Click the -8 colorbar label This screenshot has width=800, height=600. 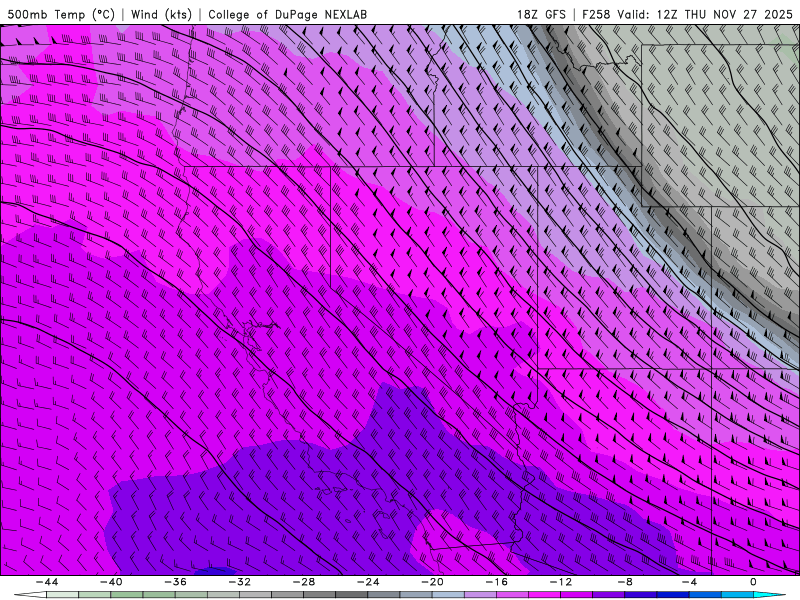pos(625,582)
